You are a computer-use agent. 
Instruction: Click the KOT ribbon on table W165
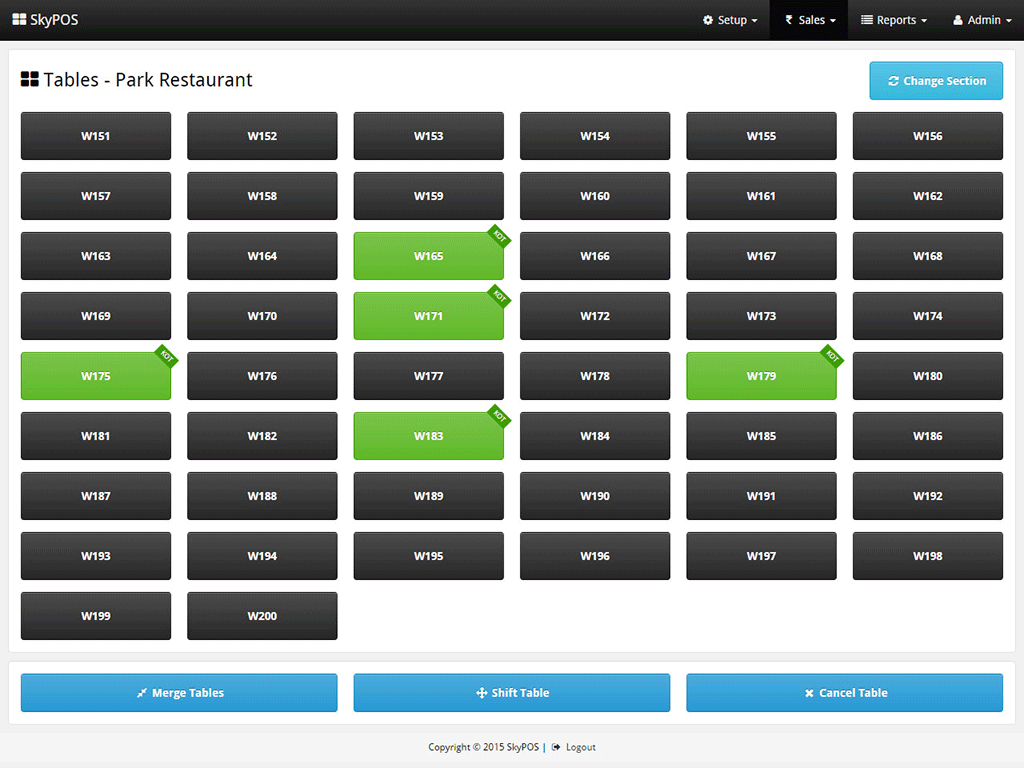pyautogui.click(x=499, y=237)
